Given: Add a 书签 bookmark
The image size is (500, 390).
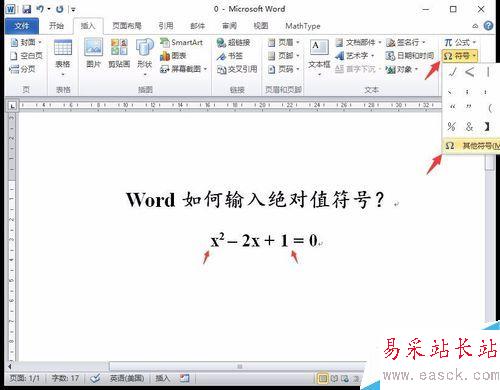Looking at the screenshot, I should [x=230, y=56].
